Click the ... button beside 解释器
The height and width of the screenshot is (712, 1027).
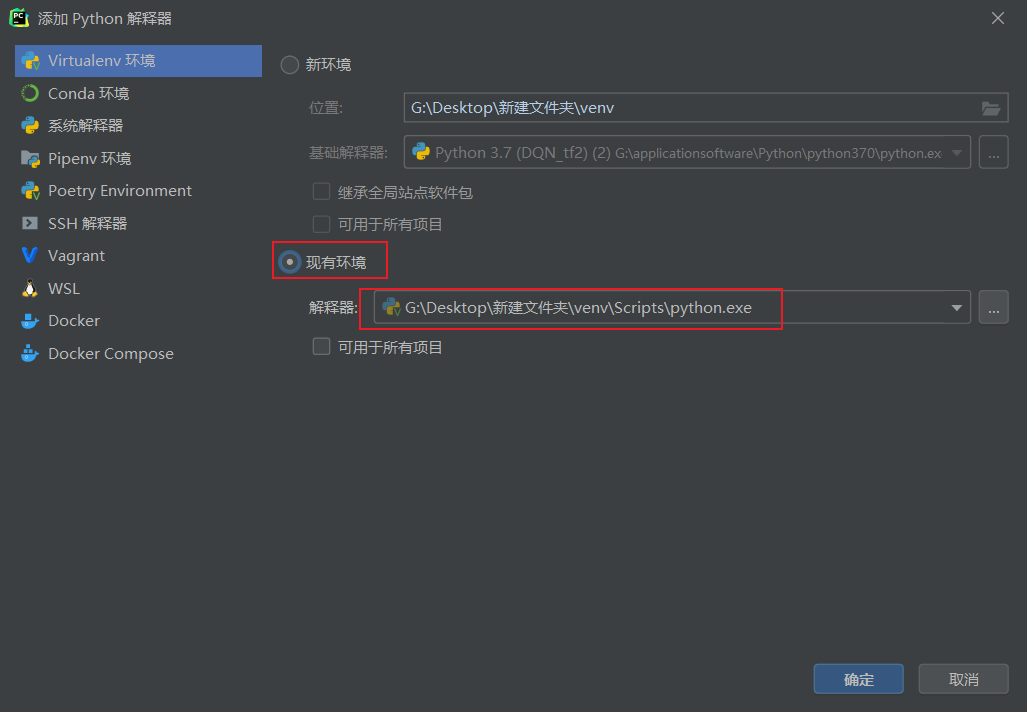[993, 307]
